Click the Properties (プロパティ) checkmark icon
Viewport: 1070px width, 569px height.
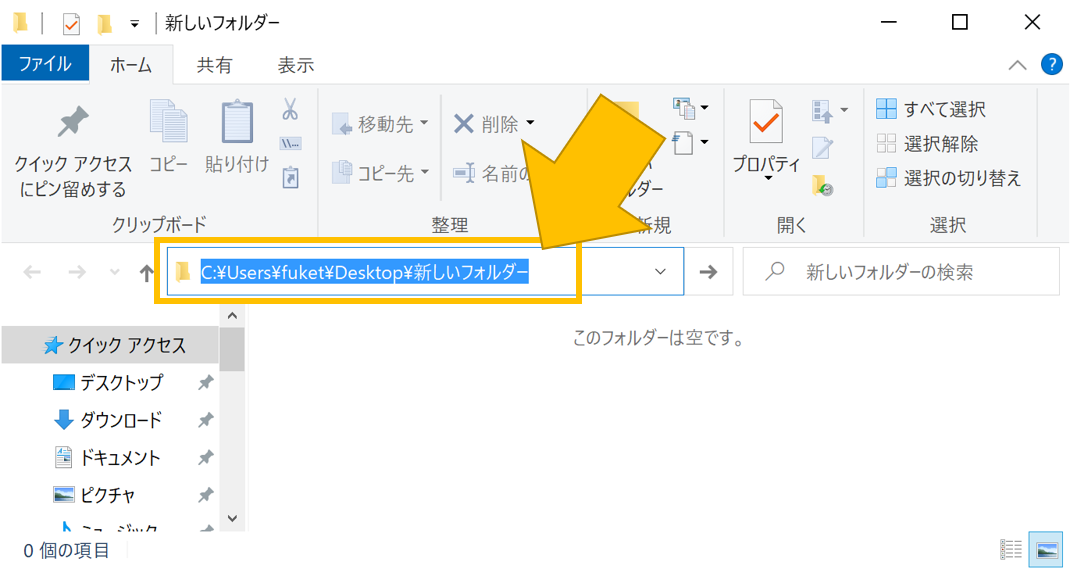pos(766,123)
